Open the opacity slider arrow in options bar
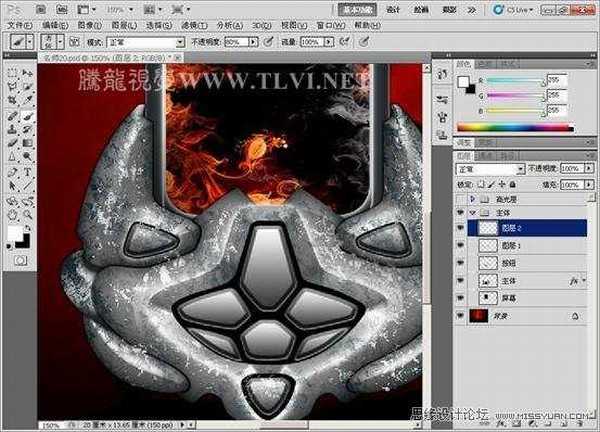 point(253,42)
